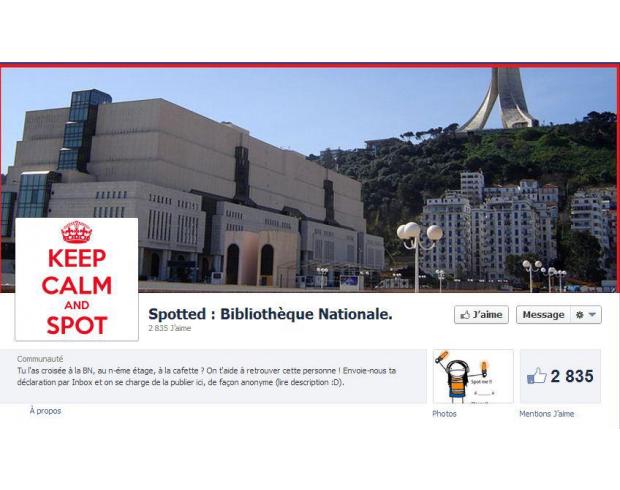Image resolution: width=620 pixels, height=490 pixels.
Task: Click the page title Spotted : Bibliothèque Nationale
Action: [x=270, y=314]
